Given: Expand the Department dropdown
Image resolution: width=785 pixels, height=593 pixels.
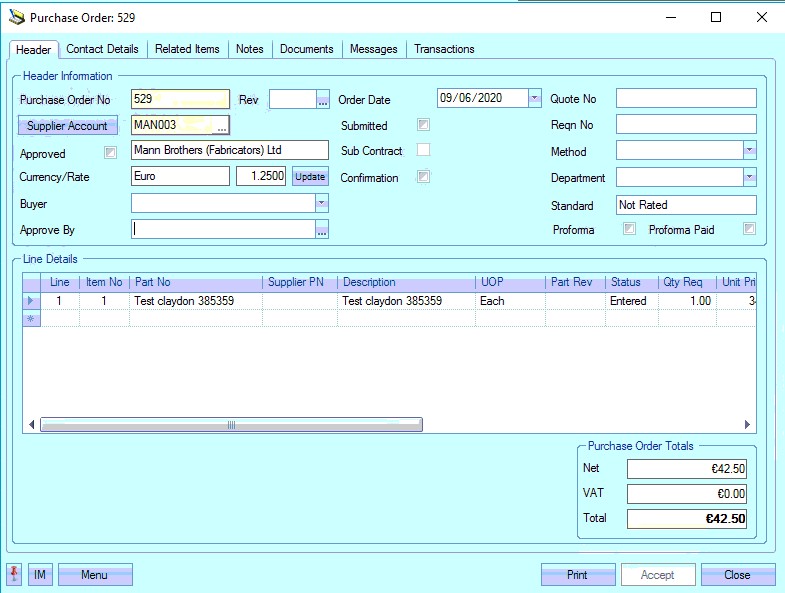Looking at the screenshot, I should point(749,177).
